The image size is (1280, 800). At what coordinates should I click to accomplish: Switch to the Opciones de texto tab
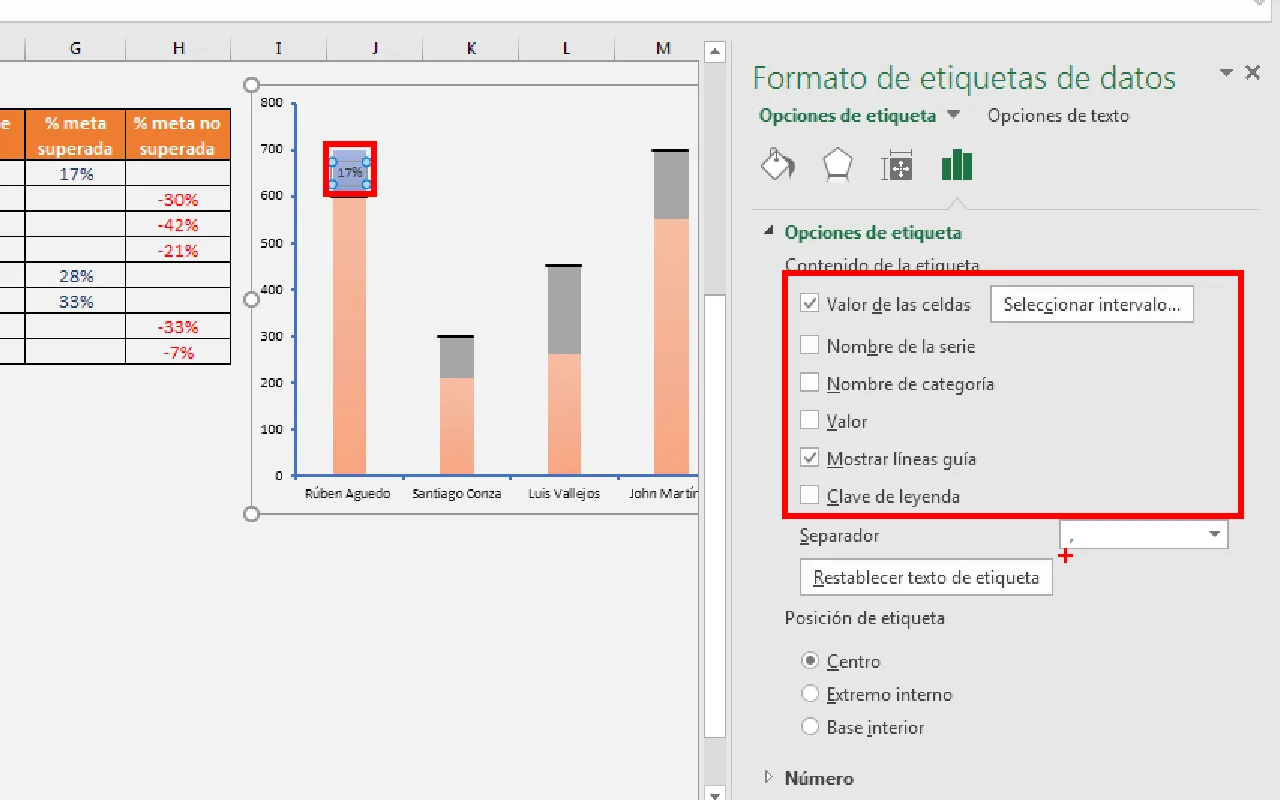point(1058,115)
